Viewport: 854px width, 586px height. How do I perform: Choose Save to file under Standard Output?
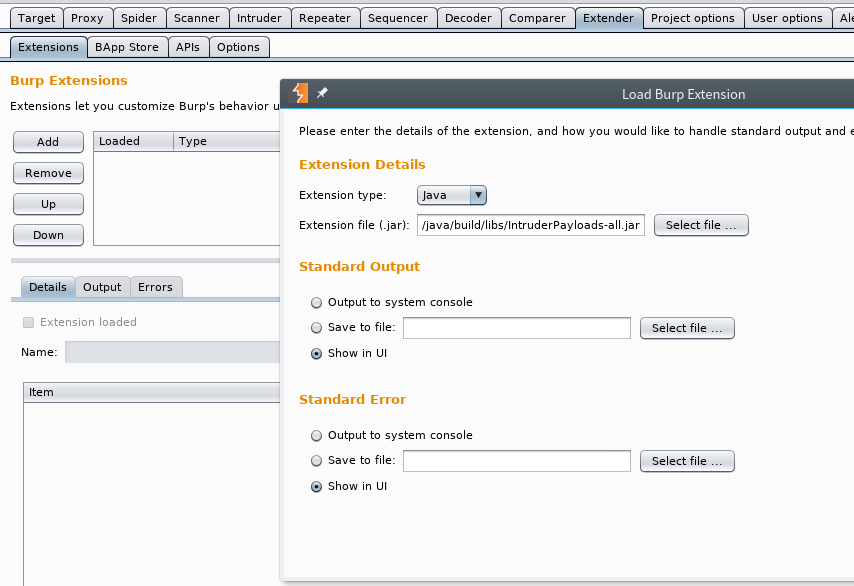tap(317, 327)
